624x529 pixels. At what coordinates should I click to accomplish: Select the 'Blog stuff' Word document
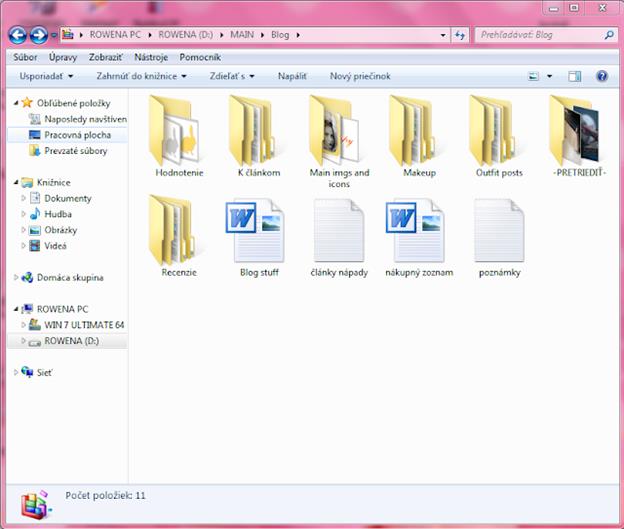pos(259,236)
